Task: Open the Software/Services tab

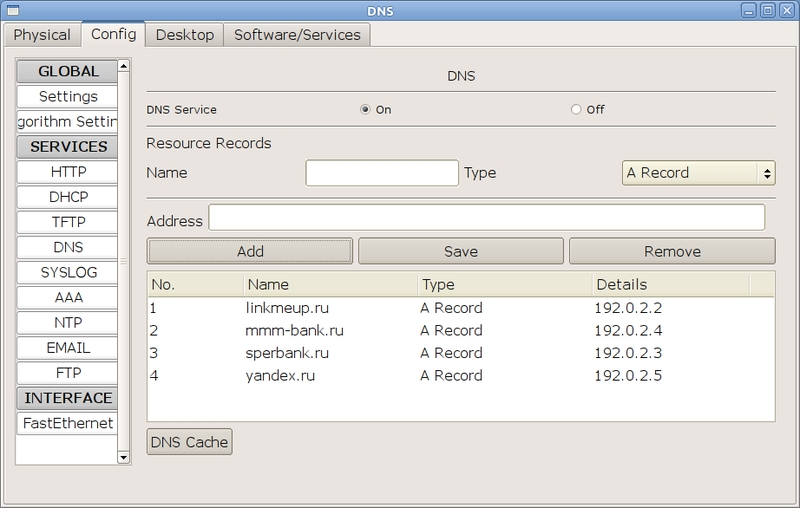Action: 297,35
